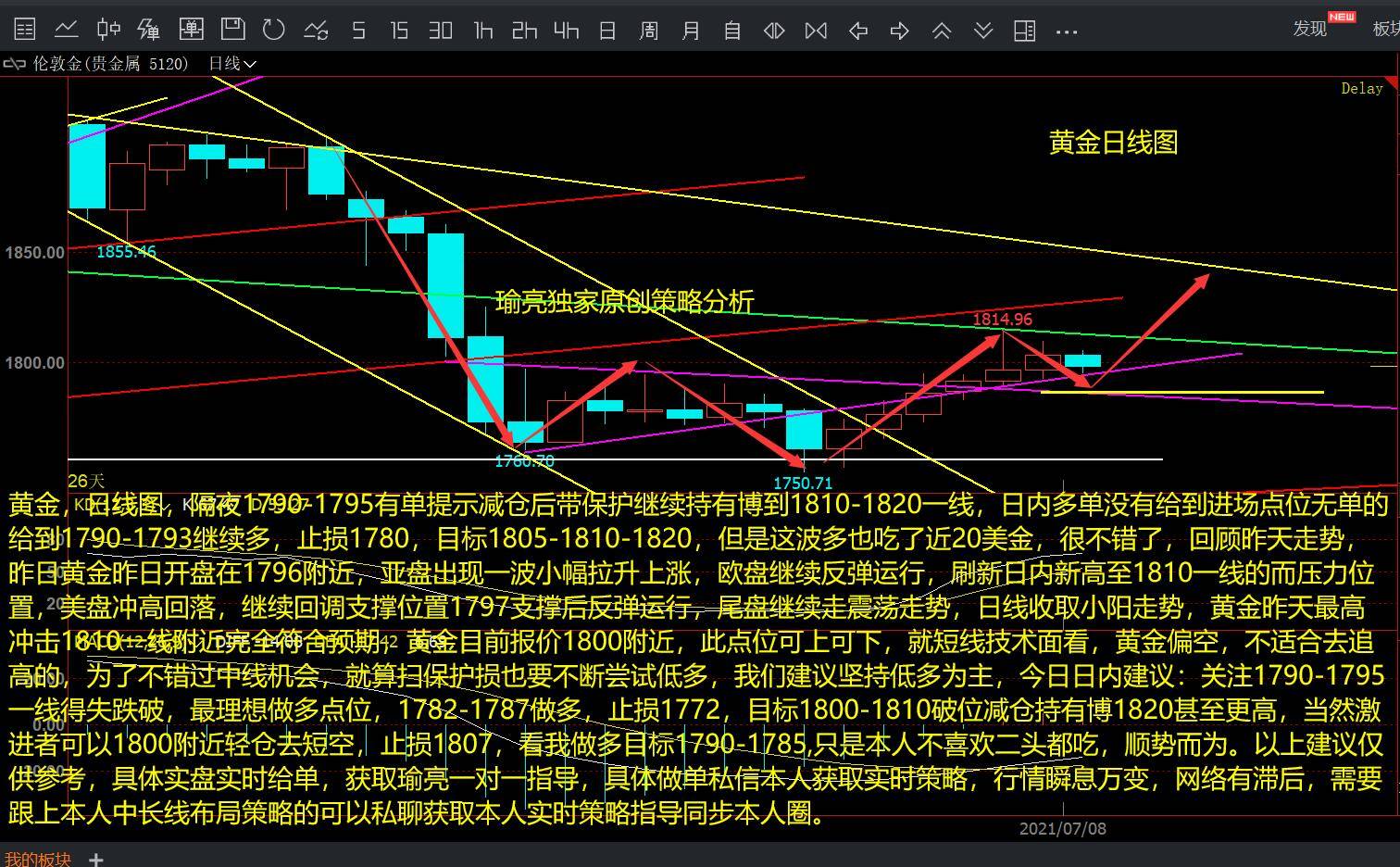1400x867 pixels.
Task: Click the 2021/07/08 date marker
Action: click(1062, 829)
